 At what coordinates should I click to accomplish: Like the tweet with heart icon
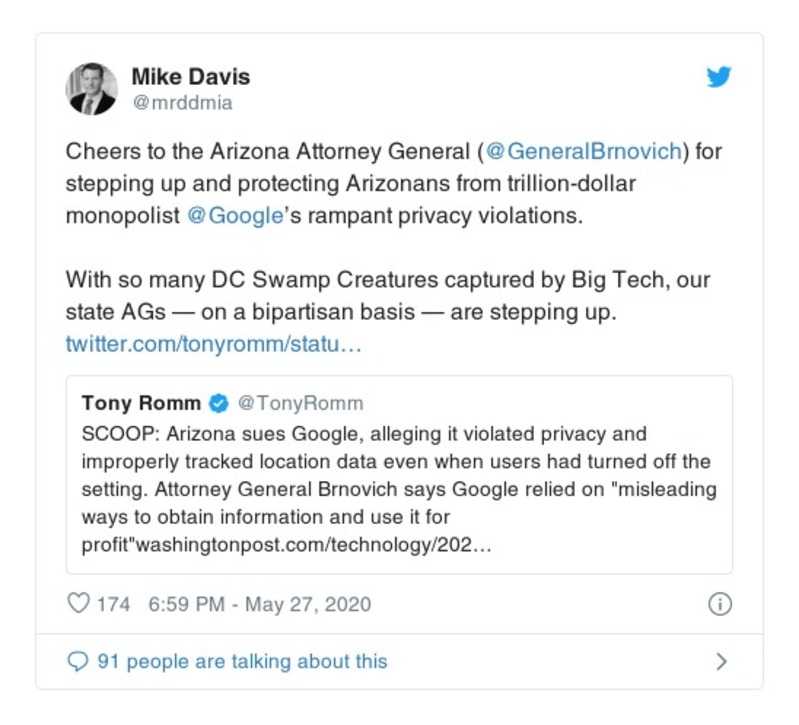pyautogui.click(x=78, y=604)
